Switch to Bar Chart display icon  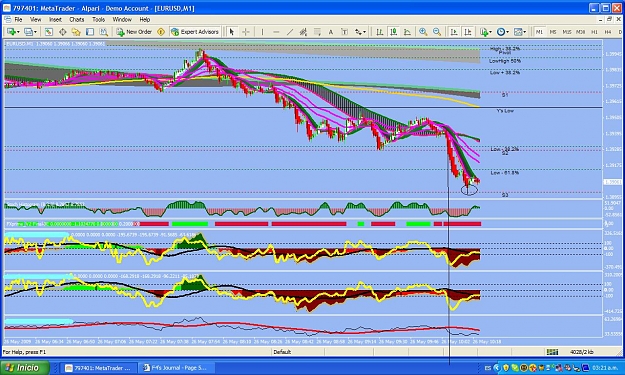click(x=380, y=32)
